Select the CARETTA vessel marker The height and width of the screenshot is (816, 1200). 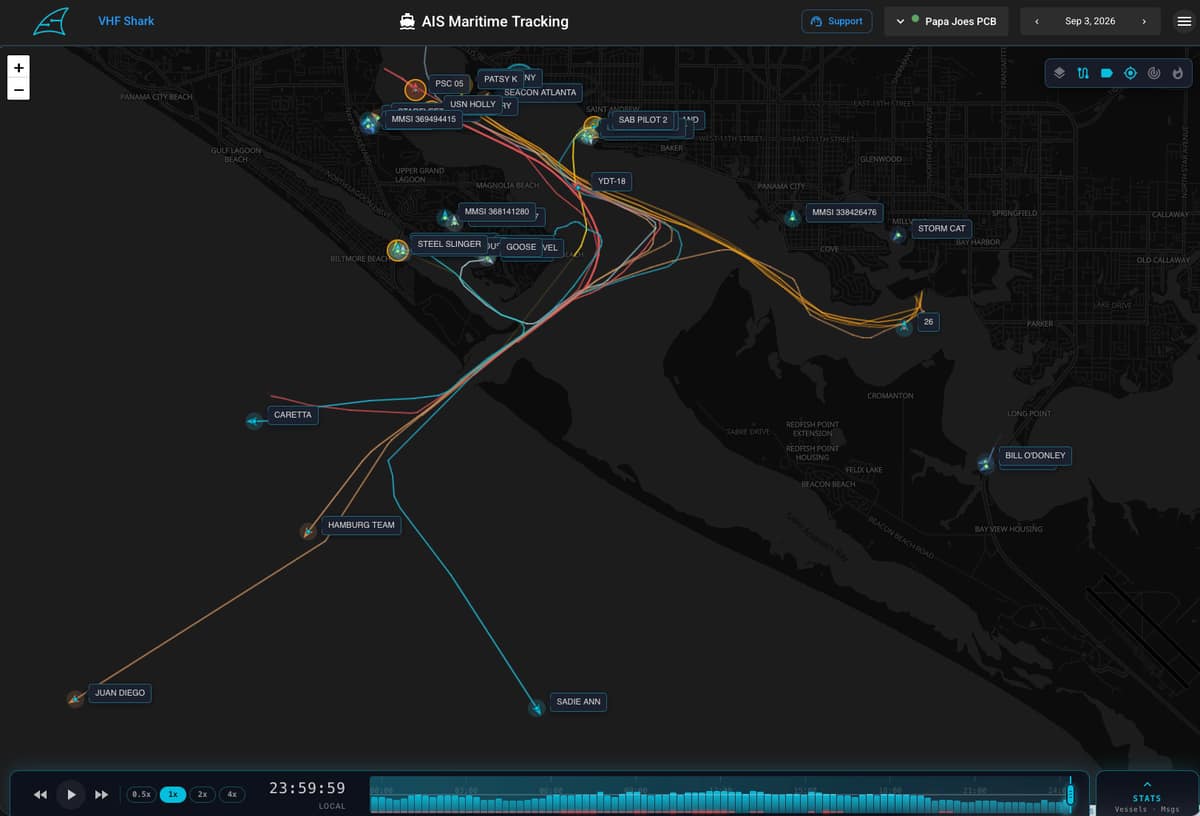pyautogui.click(x=253, y=421)
